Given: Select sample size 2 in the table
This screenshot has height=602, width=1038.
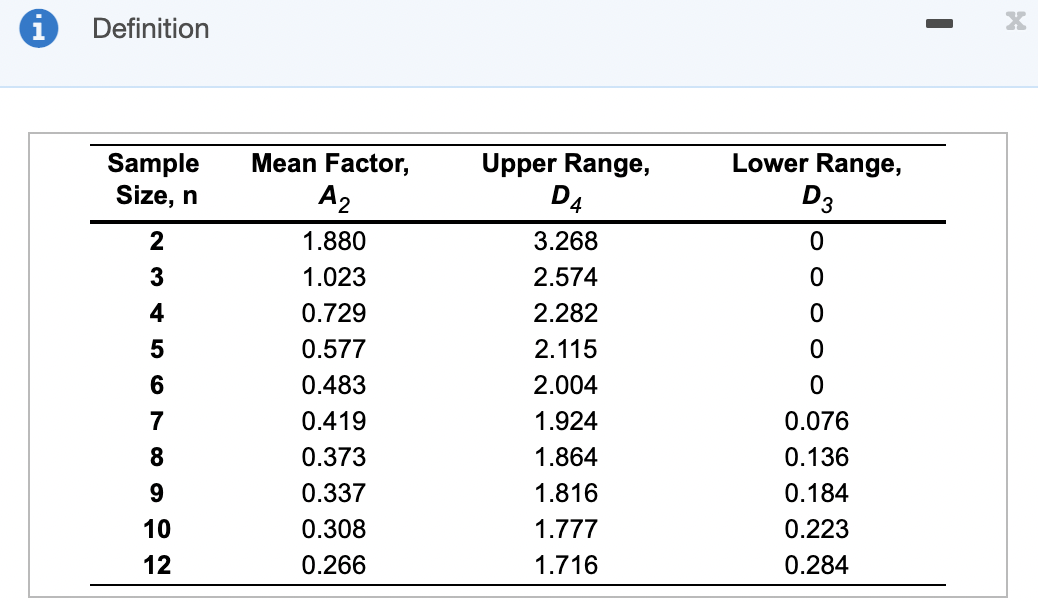Looking at the screenshot, I should (156, 241).
